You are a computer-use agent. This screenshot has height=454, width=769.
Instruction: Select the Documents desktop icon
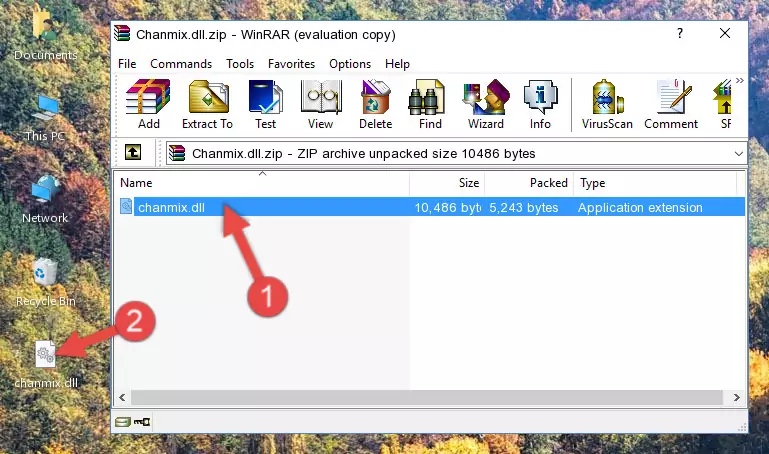click(45, 35)
